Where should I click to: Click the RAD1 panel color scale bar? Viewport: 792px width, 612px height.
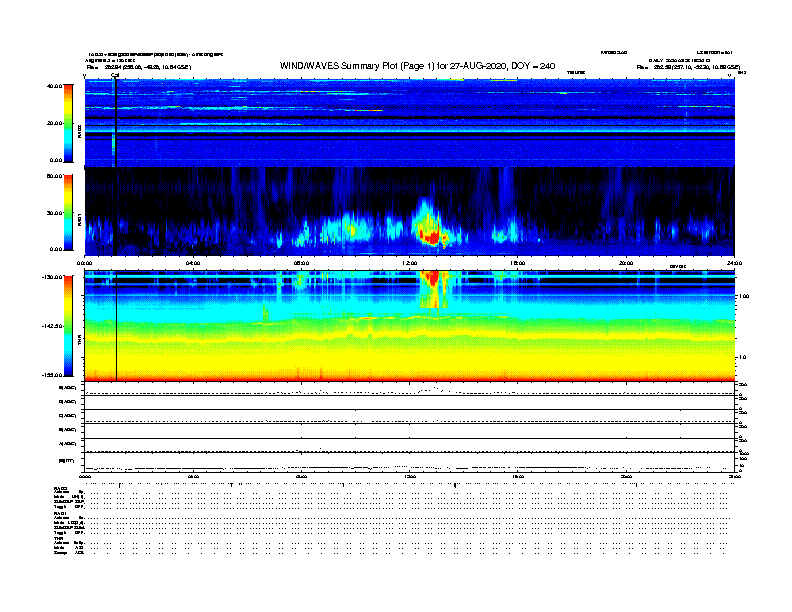tap(68, 212)
